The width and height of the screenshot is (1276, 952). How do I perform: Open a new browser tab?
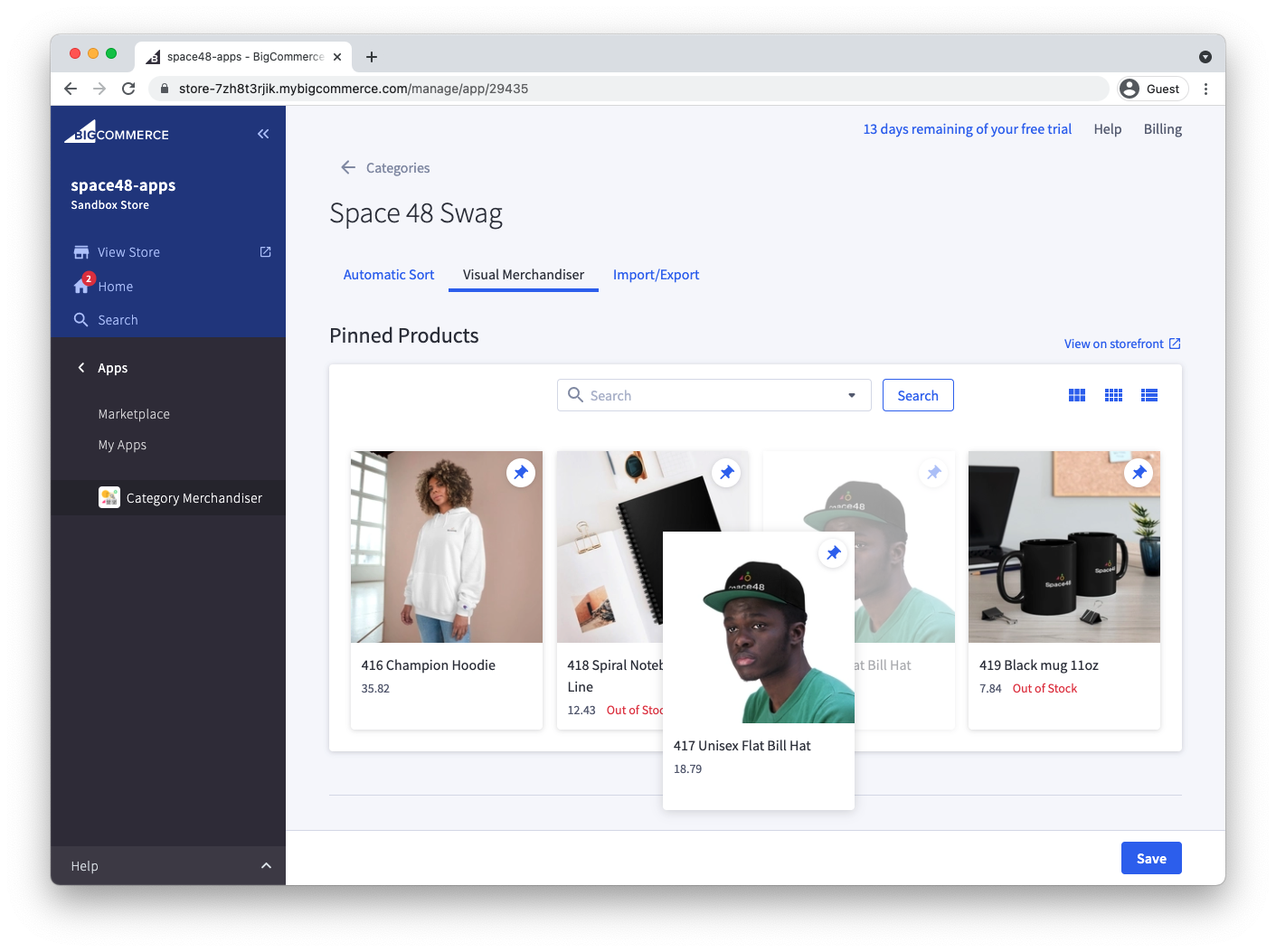tap(372, 57)
